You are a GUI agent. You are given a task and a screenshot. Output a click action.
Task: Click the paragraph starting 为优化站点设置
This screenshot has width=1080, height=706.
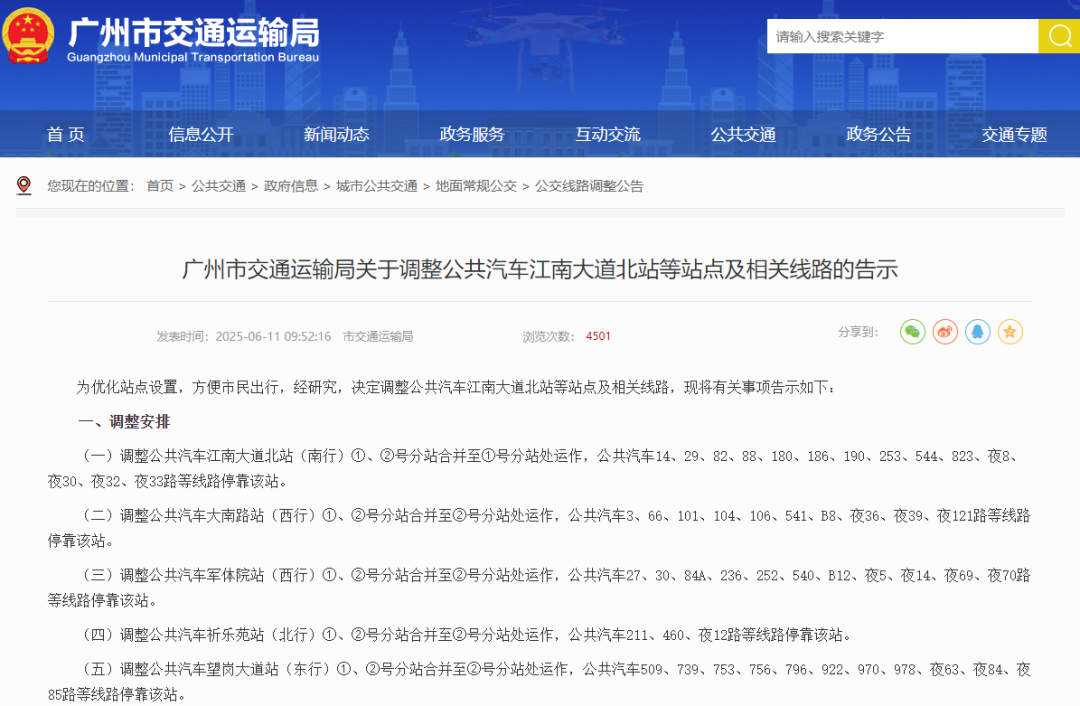click(x=456, y=387)
